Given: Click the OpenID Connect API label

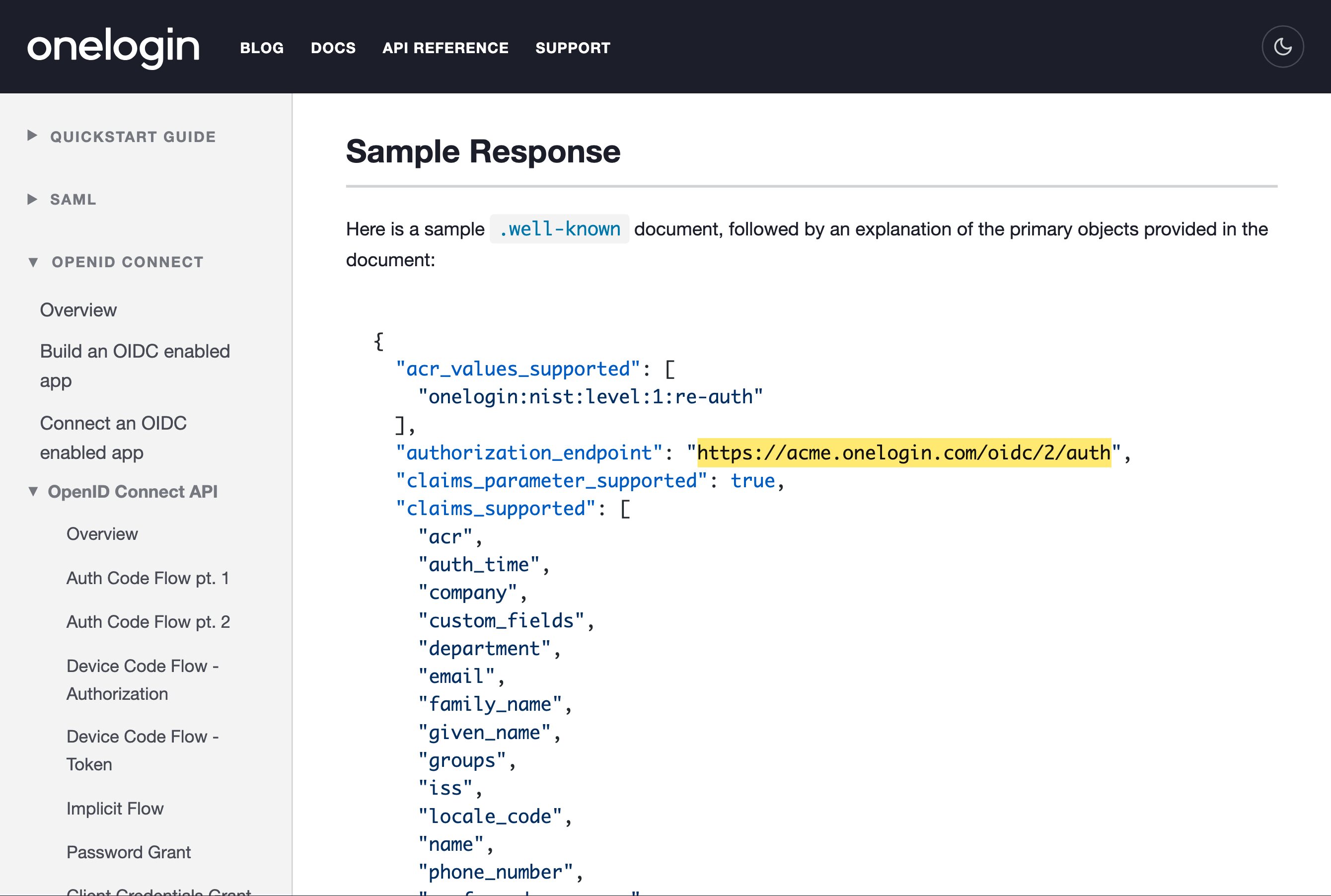Looking at the screenshot, I should [x=133, y=491].
